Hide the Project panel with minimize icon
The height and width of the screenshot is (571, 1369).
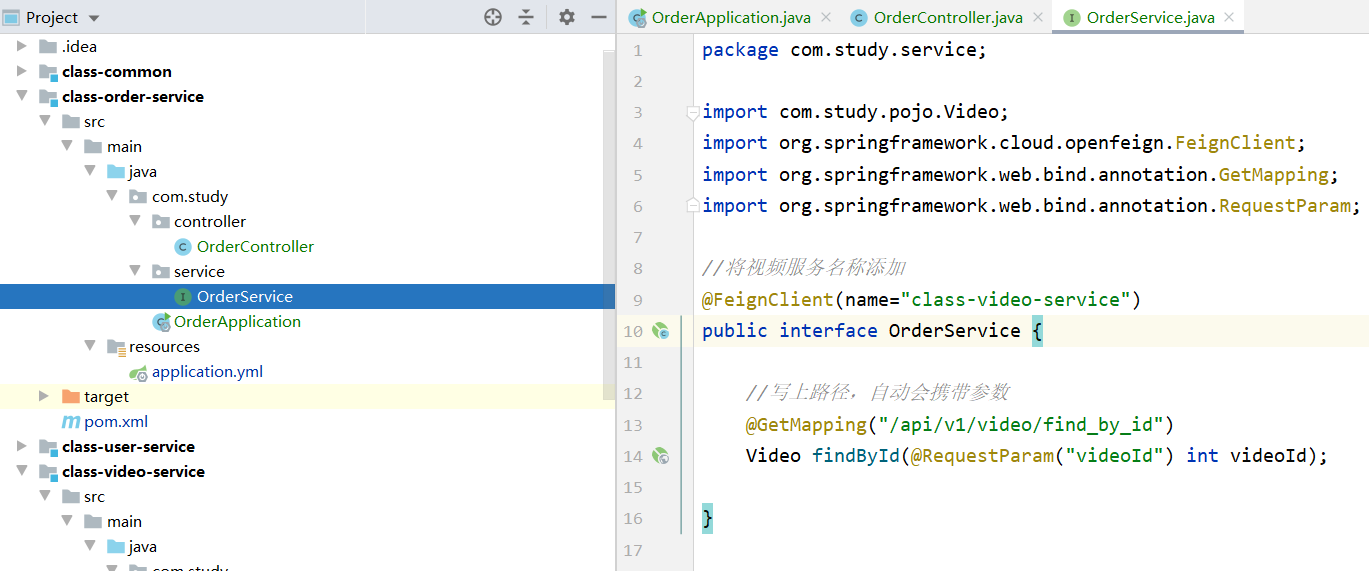[599, 17]
